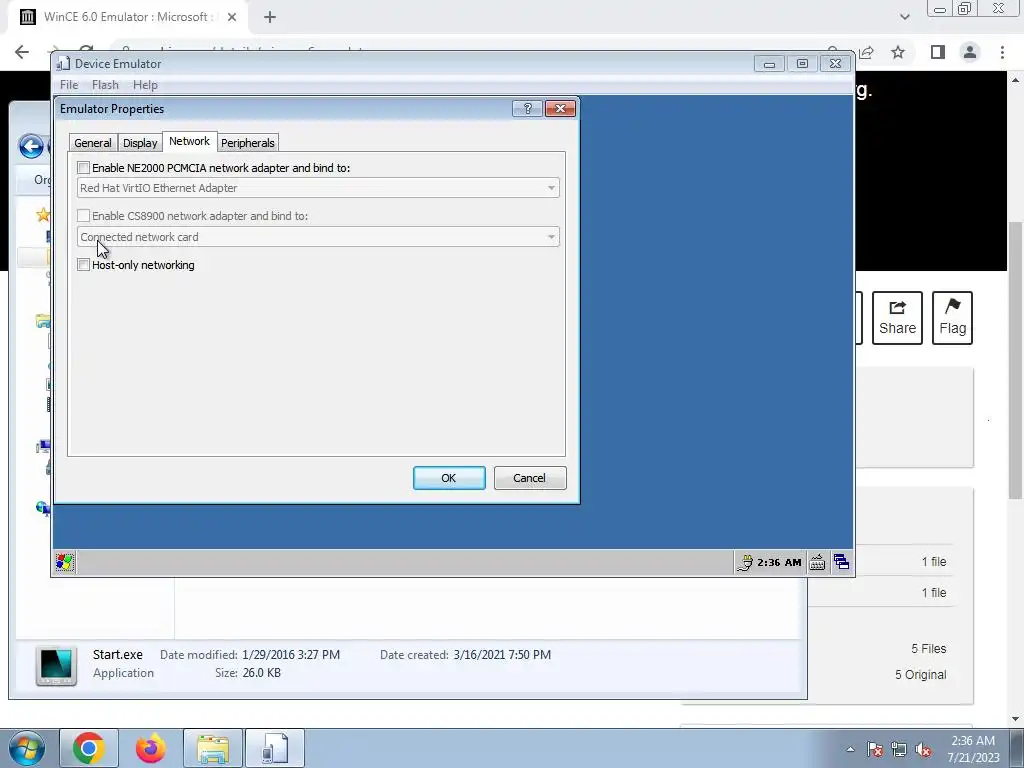Screen dimensions: 1024x768
Task: Click the Flag button on the webpage
Action: point(952,318)
